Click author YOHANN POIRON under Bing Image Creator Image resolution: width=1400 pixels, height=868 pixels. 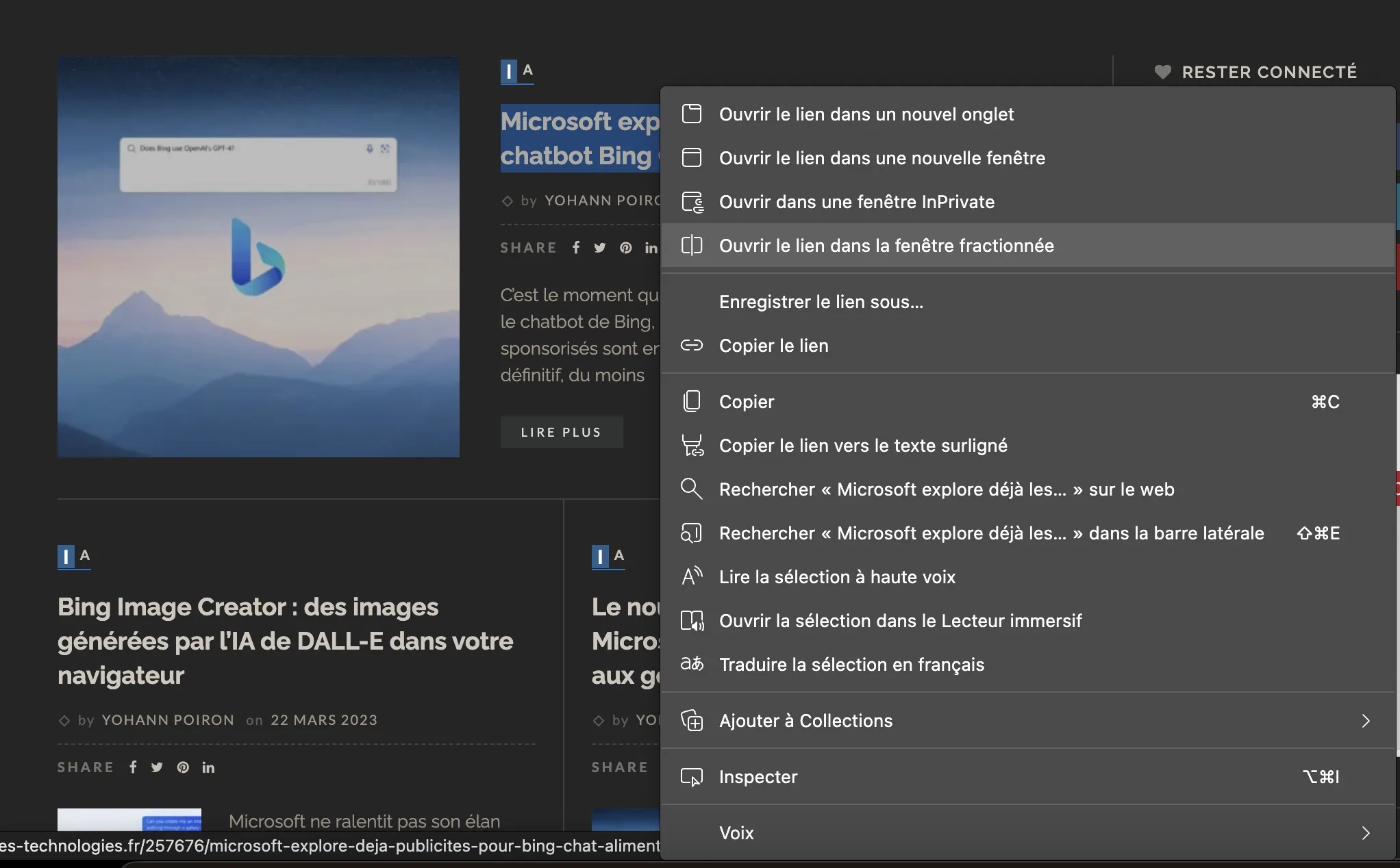coord(168,720)
